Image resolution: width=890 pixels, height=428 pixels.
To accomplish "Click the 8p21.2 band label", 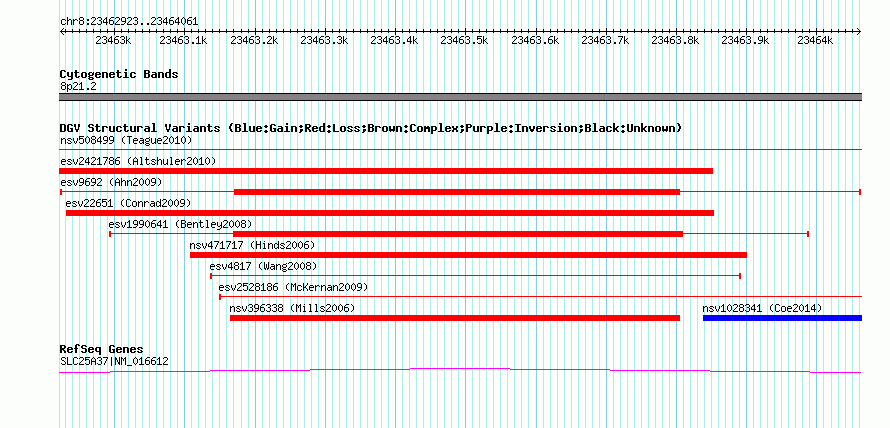I will pyautogui.click(x=76, y=87).
